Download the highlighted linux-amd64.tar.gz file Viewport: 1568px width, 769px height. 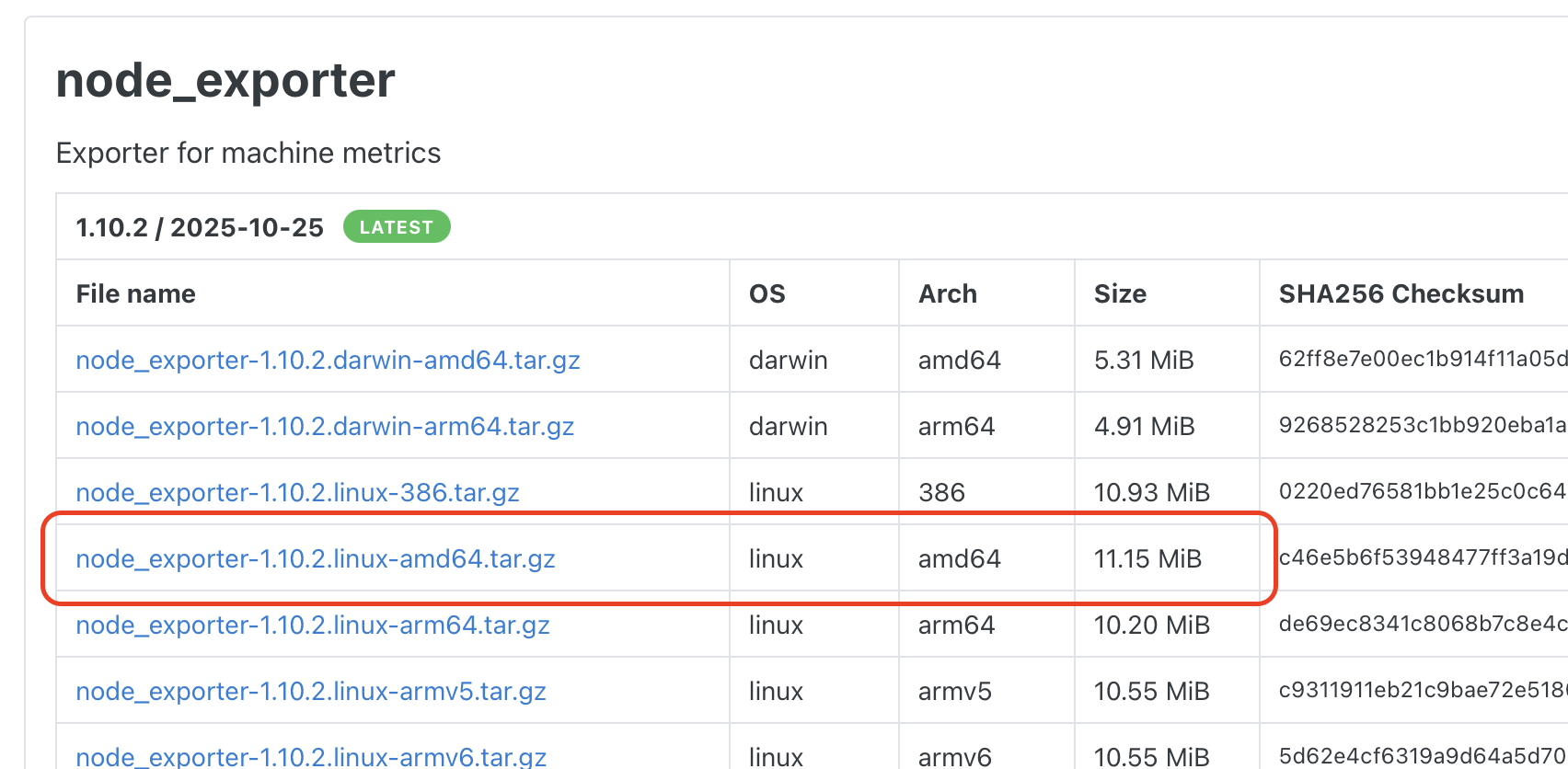[x=316, y=558]
